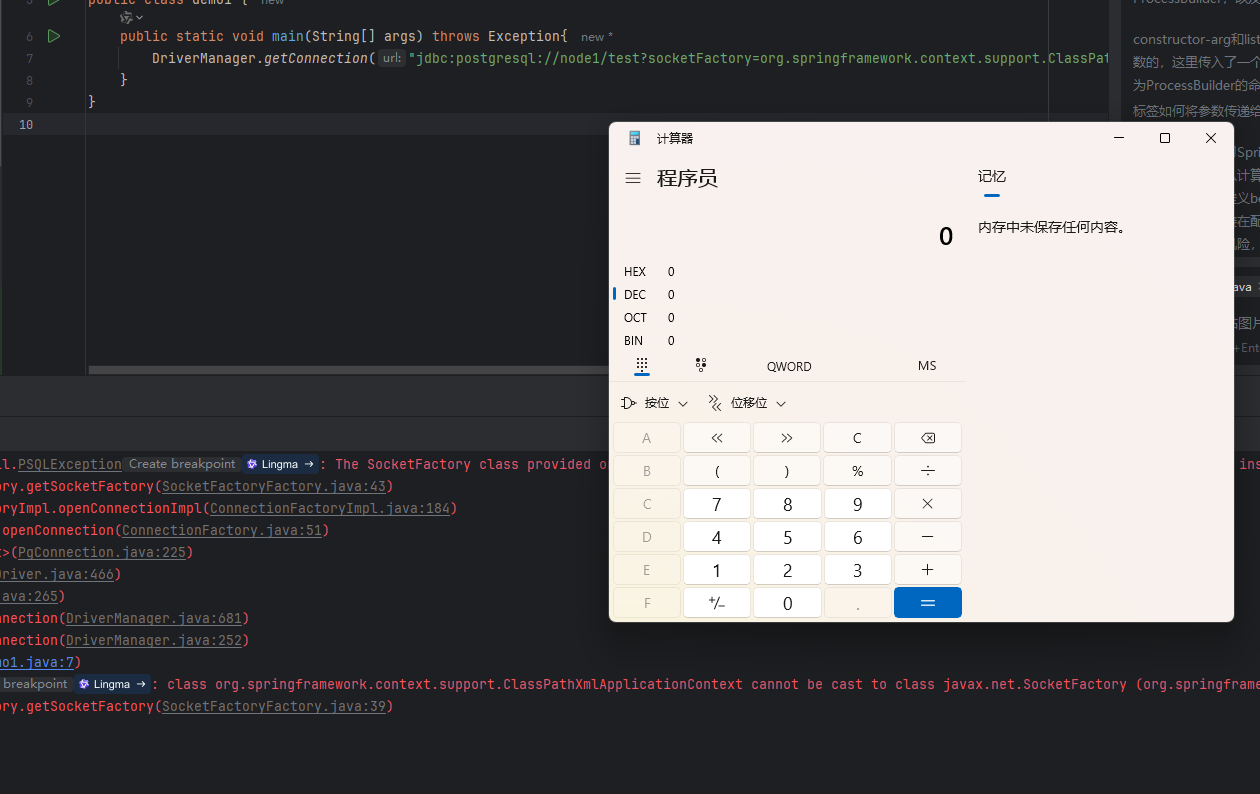
Task: Open DriverManager.java:681 stack trace link
Action: click(153, 618)
